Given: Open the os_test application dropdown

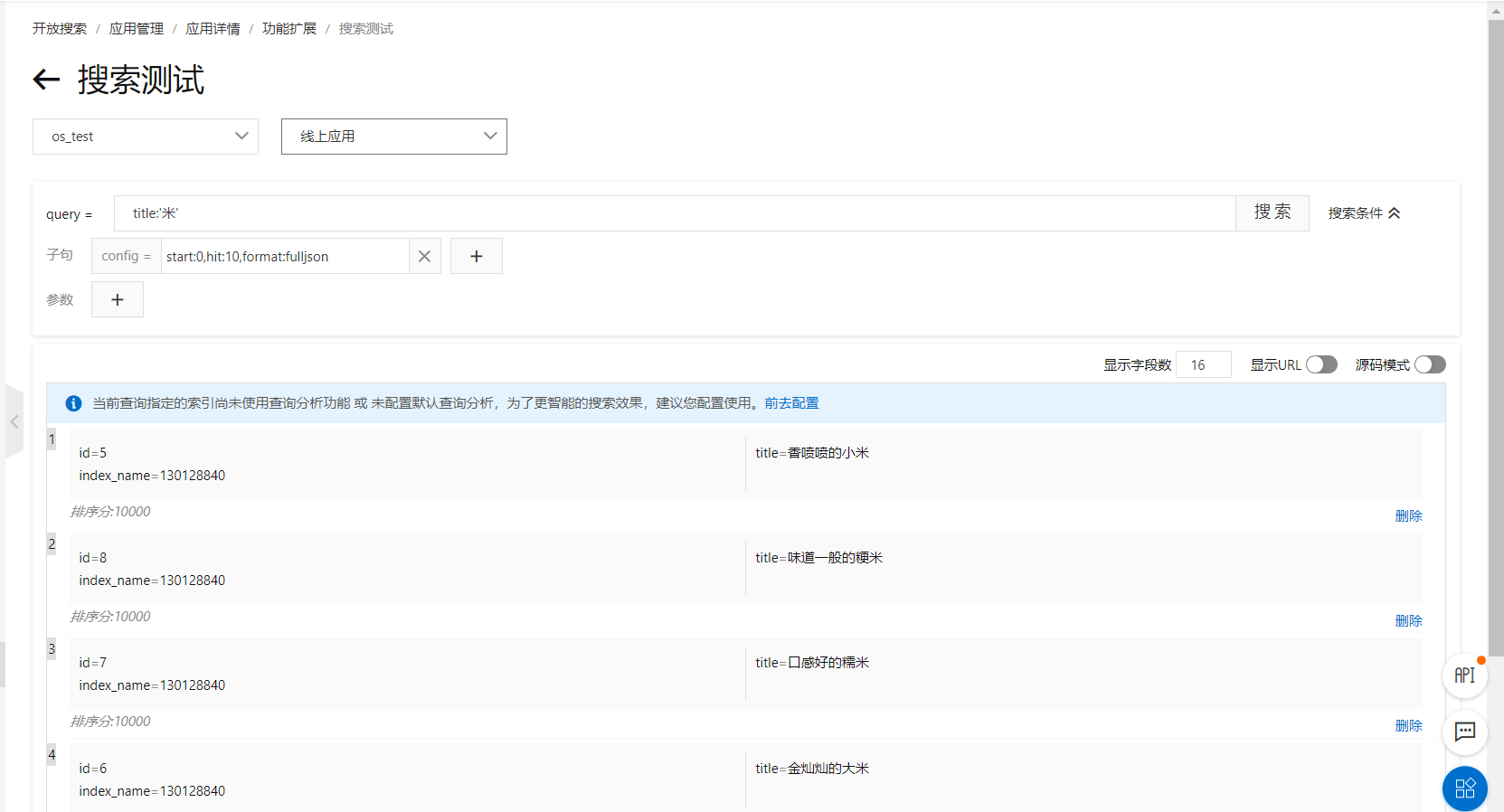Looking at the screenshot, I should [146, 137].
